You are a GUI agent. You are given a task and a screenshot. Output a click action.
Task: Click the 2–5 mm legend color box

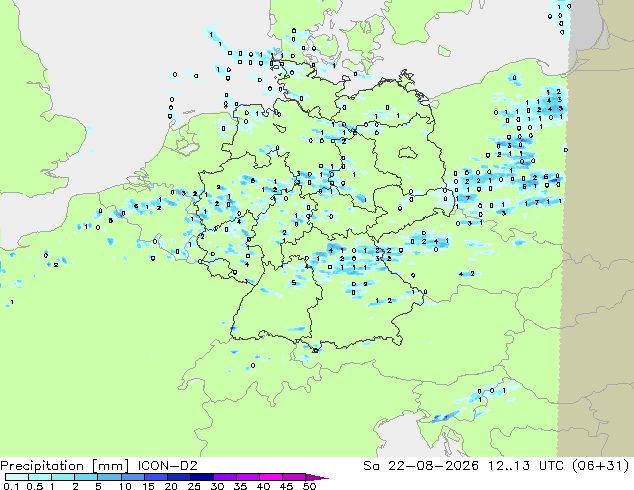[86, 477]
